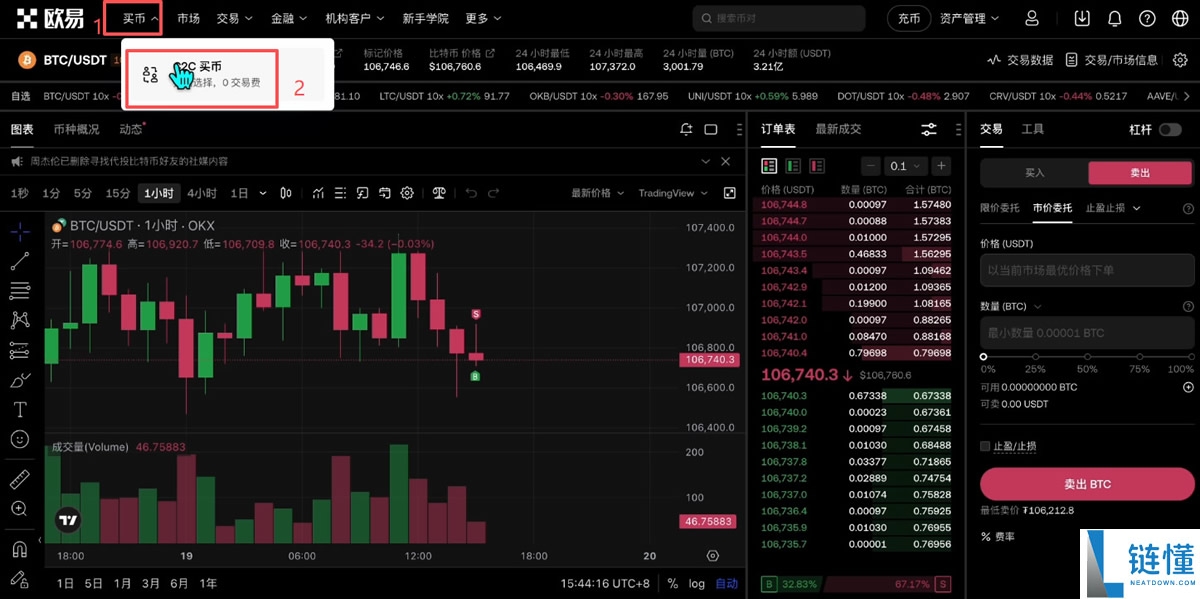Select the forecast and measurement tool
Screen dimensions: 1200x599
click(x=20, y=350)
